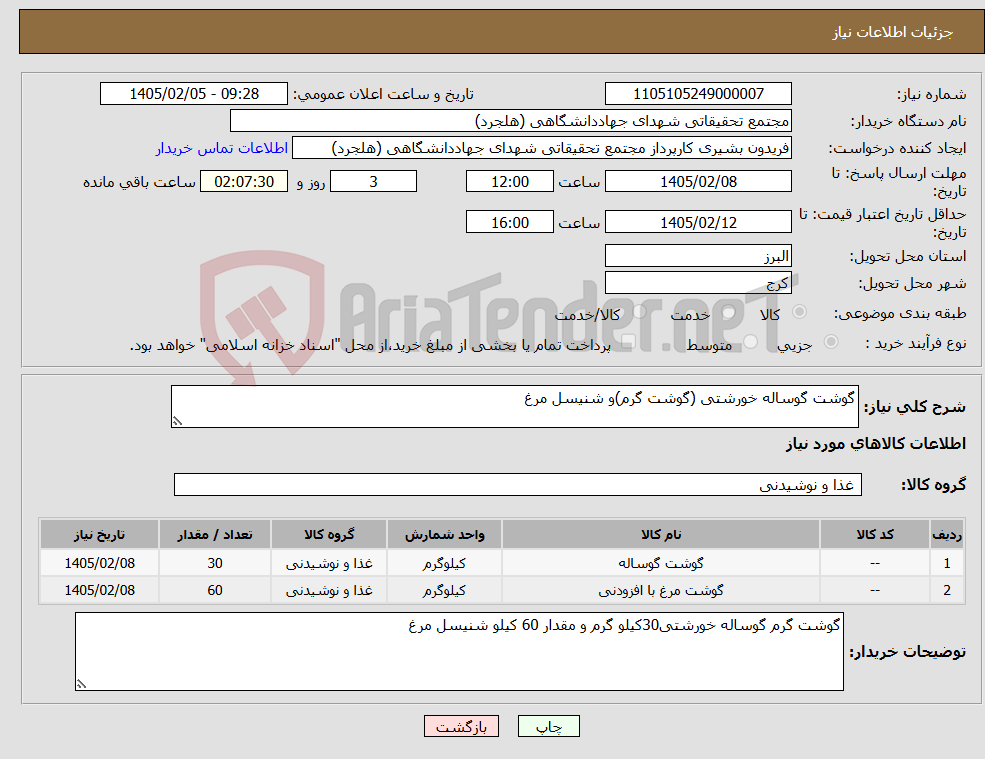Click quantity 30 in the first row
The height and width of the screenshot is (759, 985).
pos(215,563)
